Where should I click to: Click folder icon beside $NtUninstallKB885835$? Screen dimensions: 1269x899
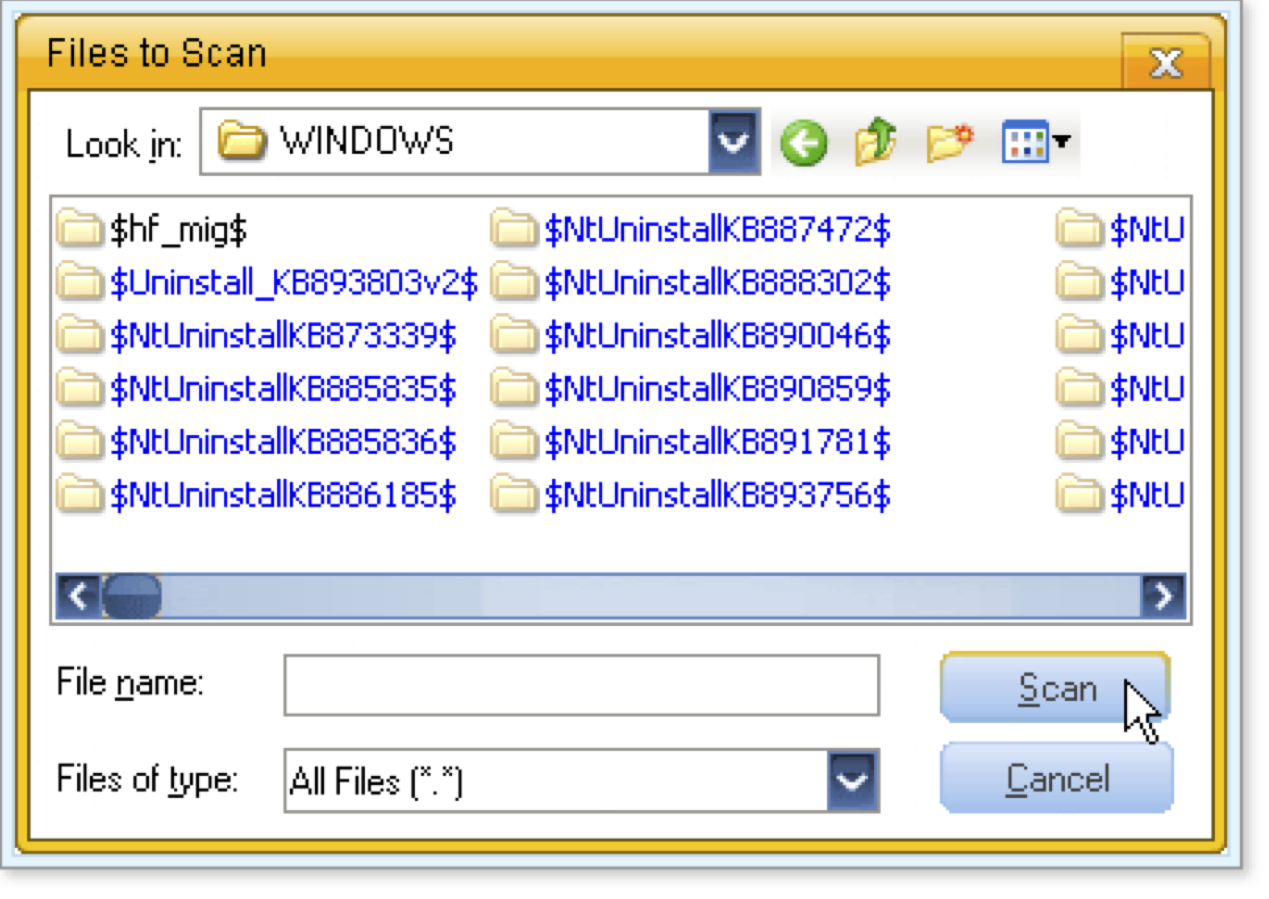pyautogui.click(x=80, y=389)
